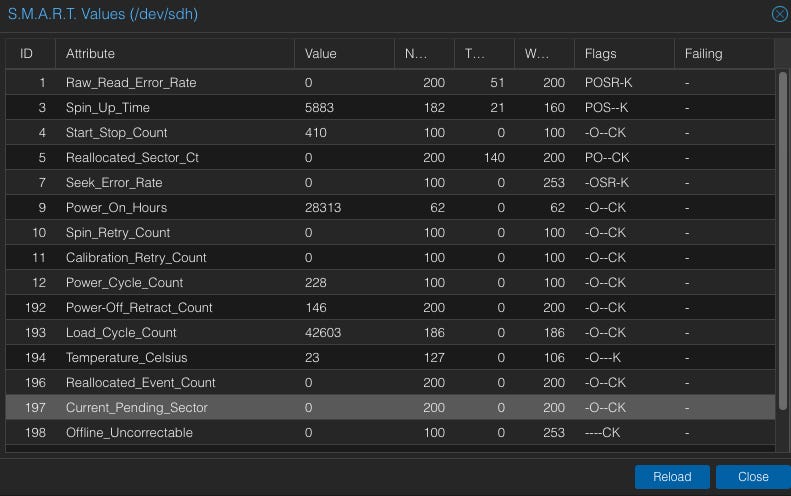Click ID 193 in the table
The width and height of the screenshot is (791, 496).
[x=35, y=333]
